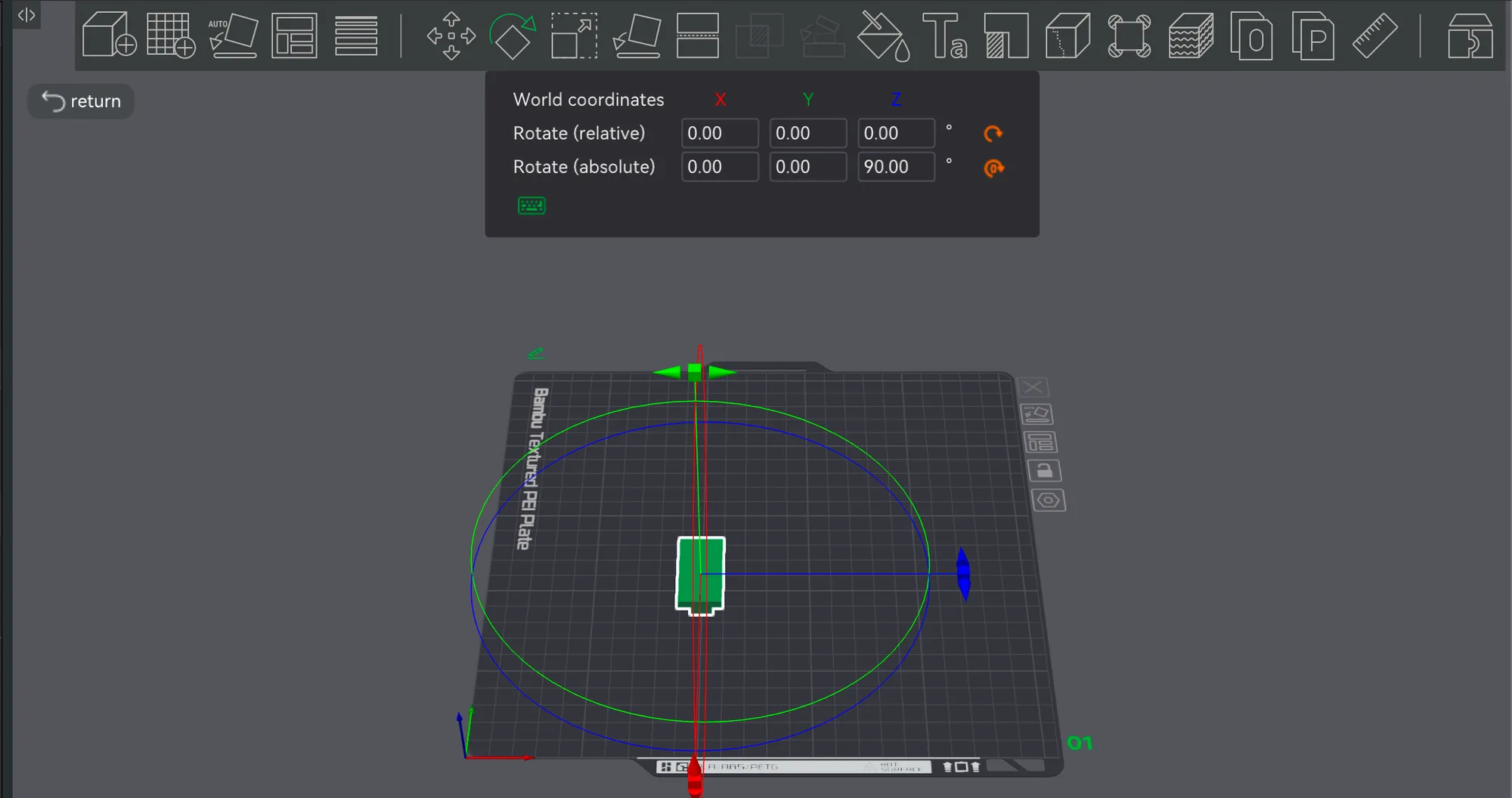Open the wavy-layer cube fuzzy skin tool
Screen dimensions: 1512x798
[x=1191, y=36]
